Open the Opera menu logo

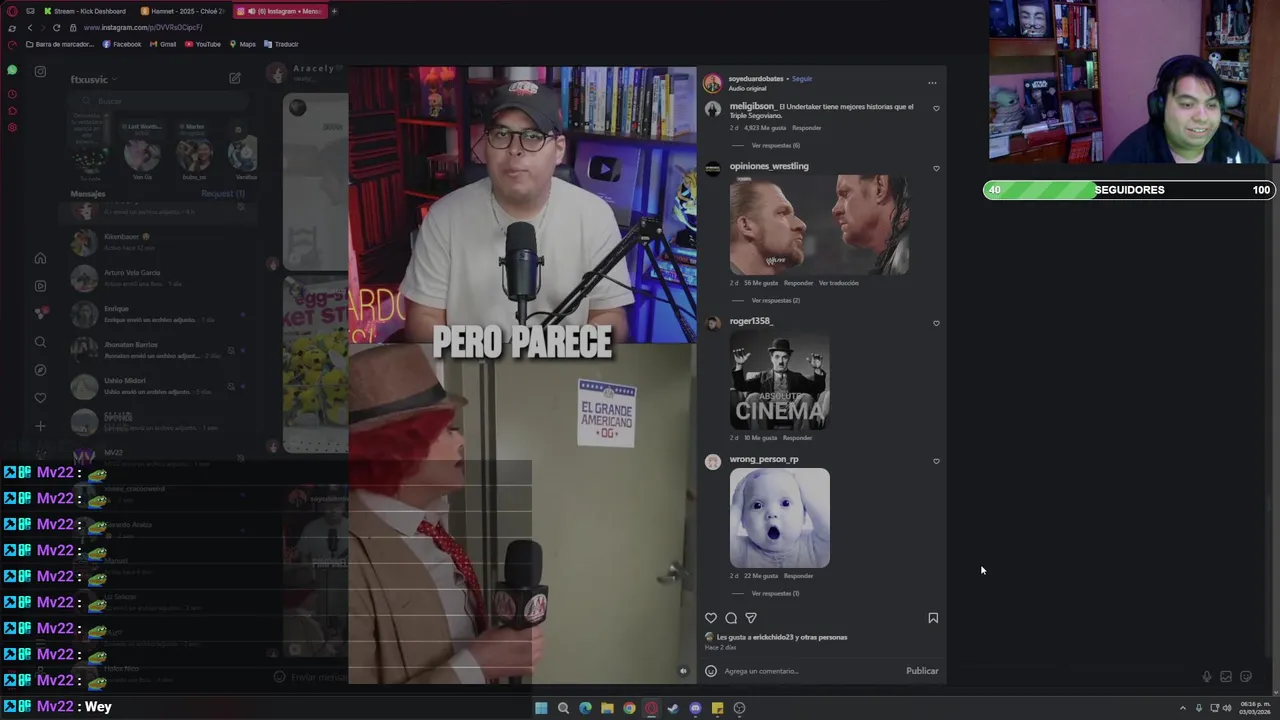(x=12, y=11)
